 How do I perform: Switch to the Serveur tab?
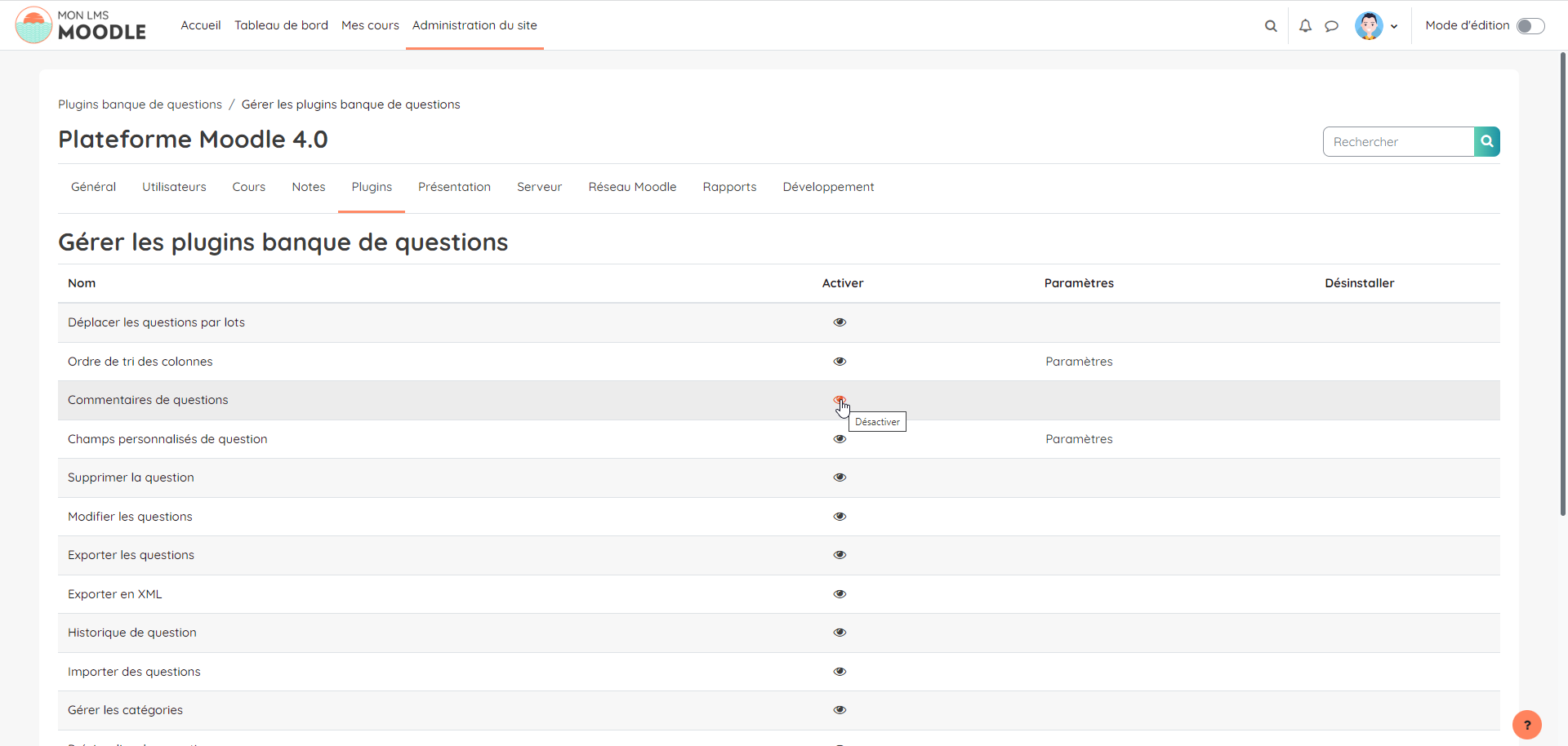(x=539, y=187)
